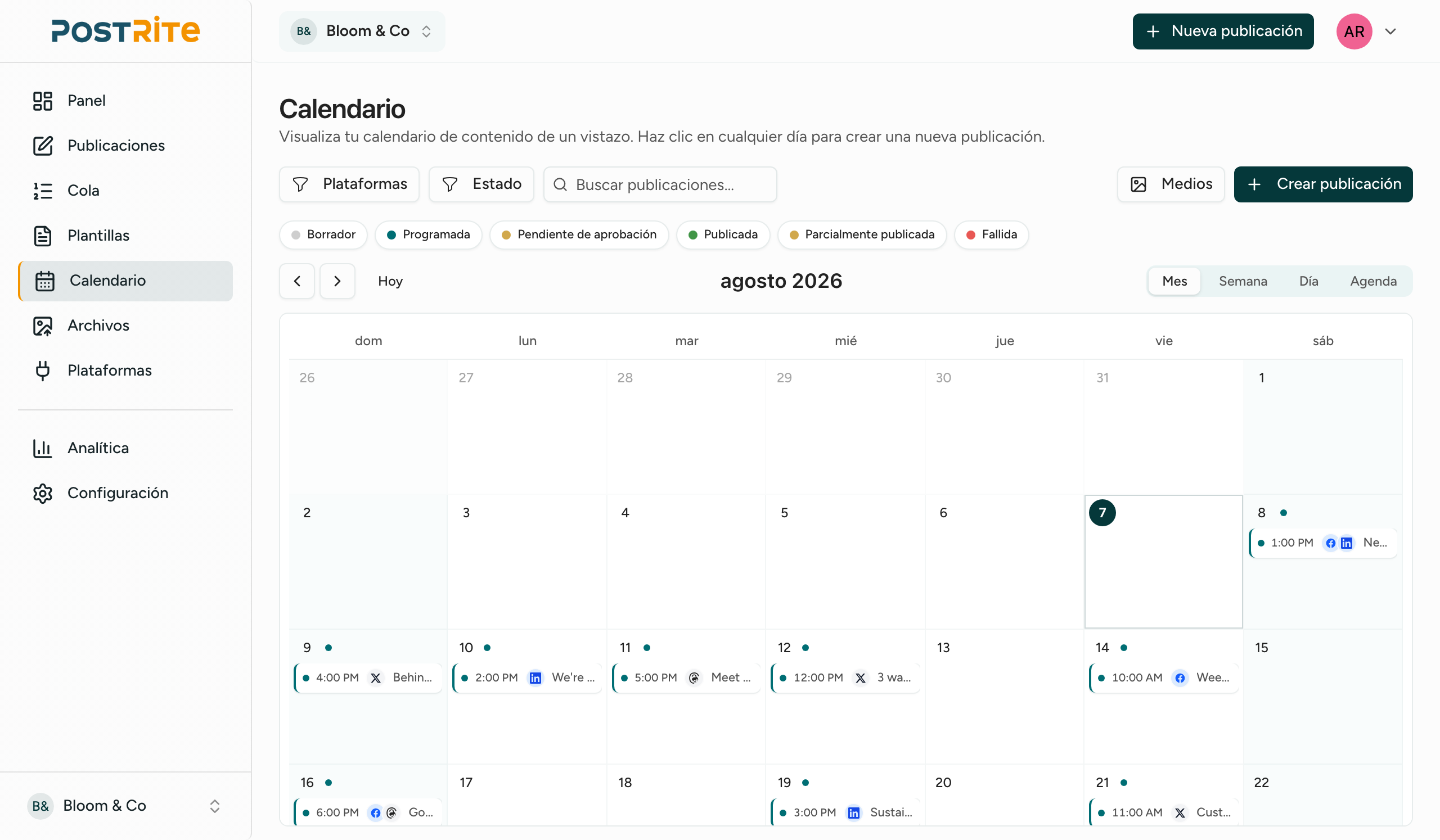Click the Buscar publicaciones search field
The height and width of the screenshot is (840, 1440).
tap(660, 184)
